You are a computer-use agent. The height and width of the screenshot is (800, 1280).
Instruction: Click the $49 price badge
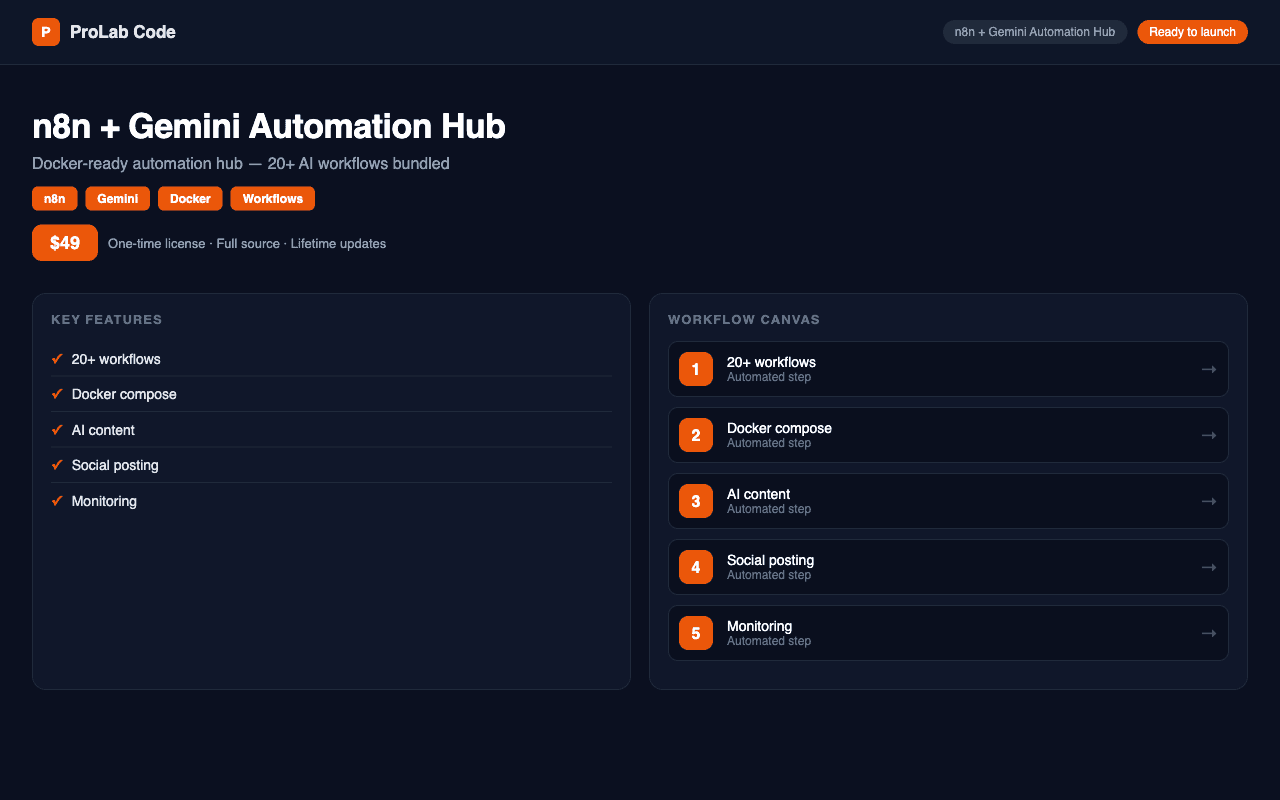pos(65,243)
